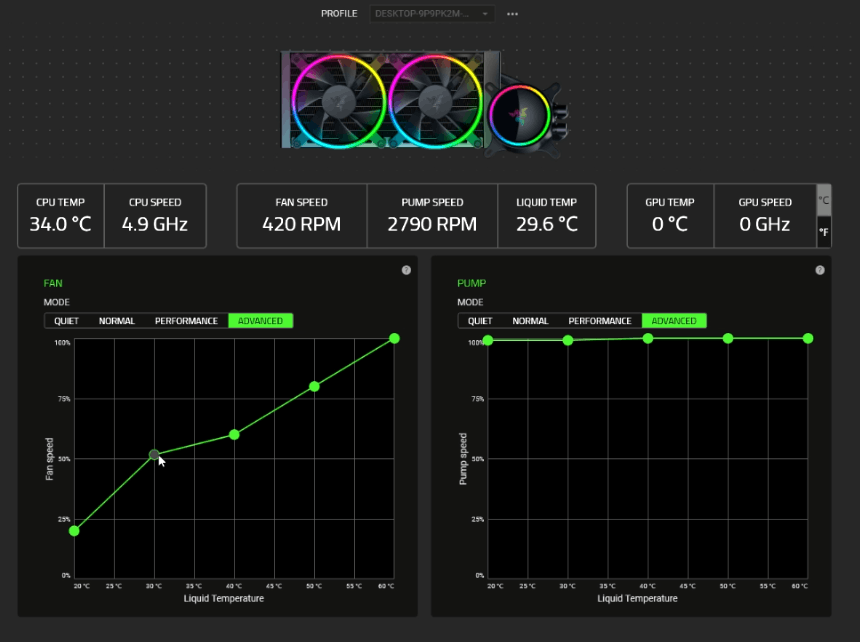
Task: Select Performance mode for the fan
Action: tap(185, 321)
